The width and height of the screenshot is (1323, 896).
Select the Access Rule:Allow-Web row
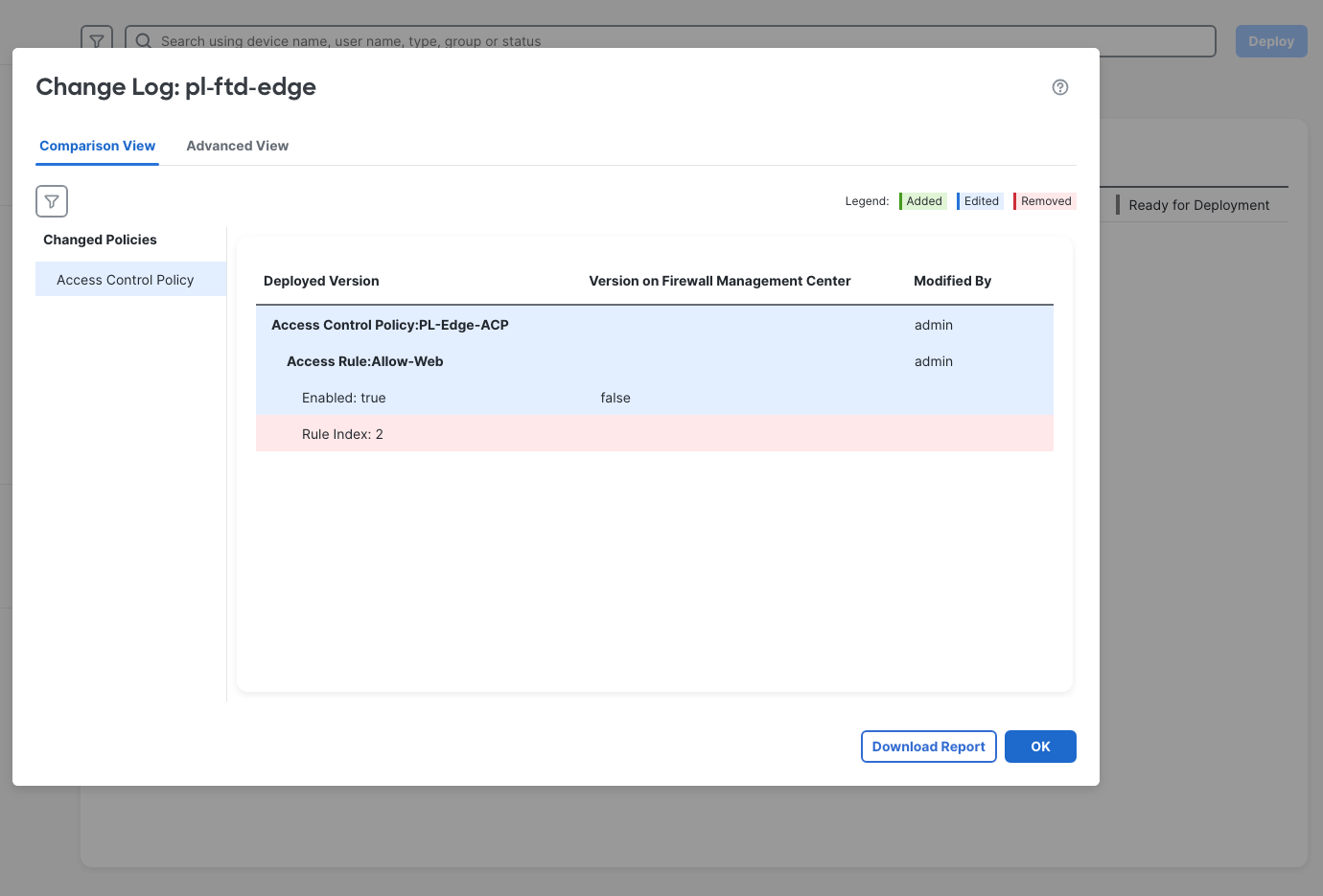click(x=655, y=361)
